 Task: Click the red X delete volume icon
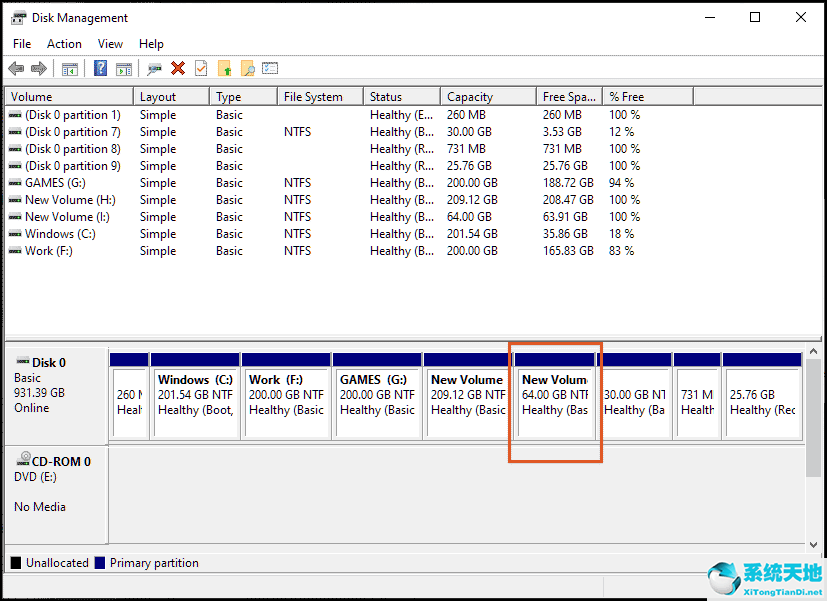coord(177,68)
